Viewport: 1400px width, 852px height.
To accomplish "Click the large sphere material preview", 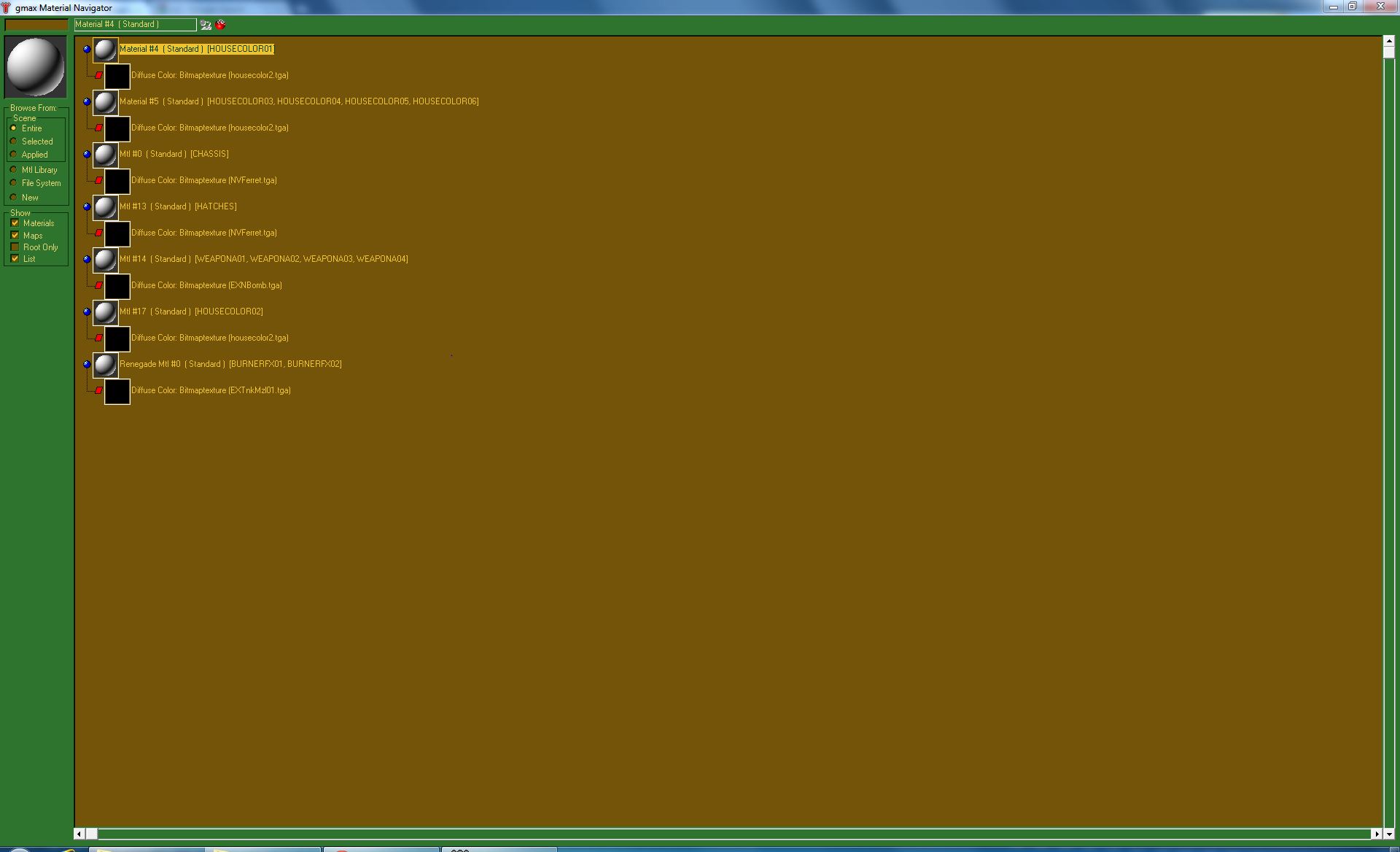I will [x=35, y=67].
